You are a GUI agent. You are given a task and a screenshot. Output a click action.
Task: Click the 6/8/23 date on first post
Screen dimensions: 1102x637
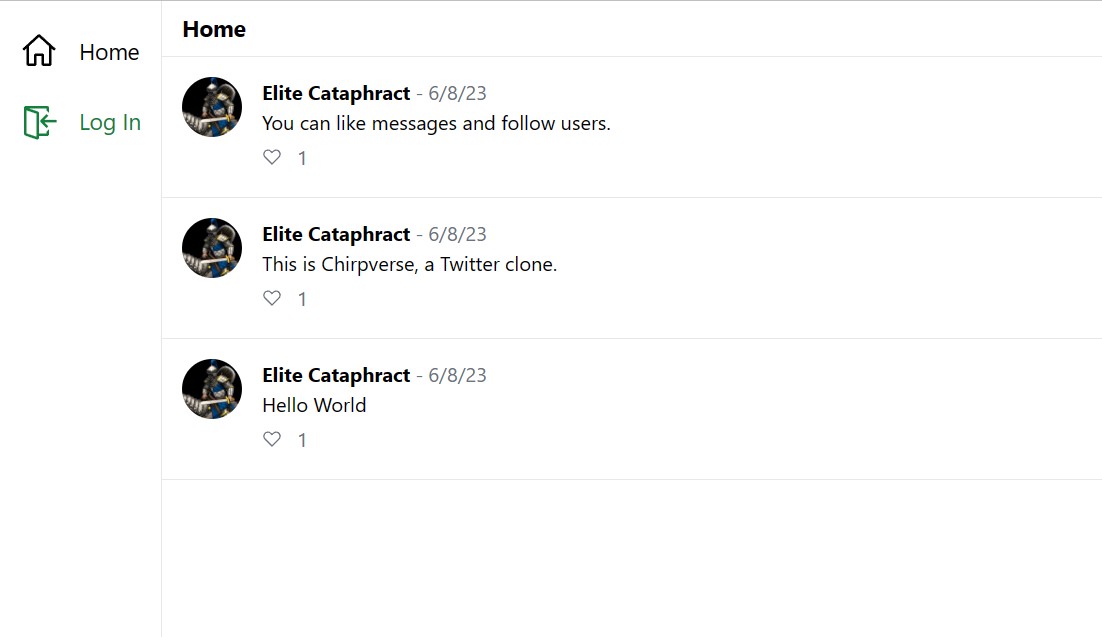(x=458, y=94)
